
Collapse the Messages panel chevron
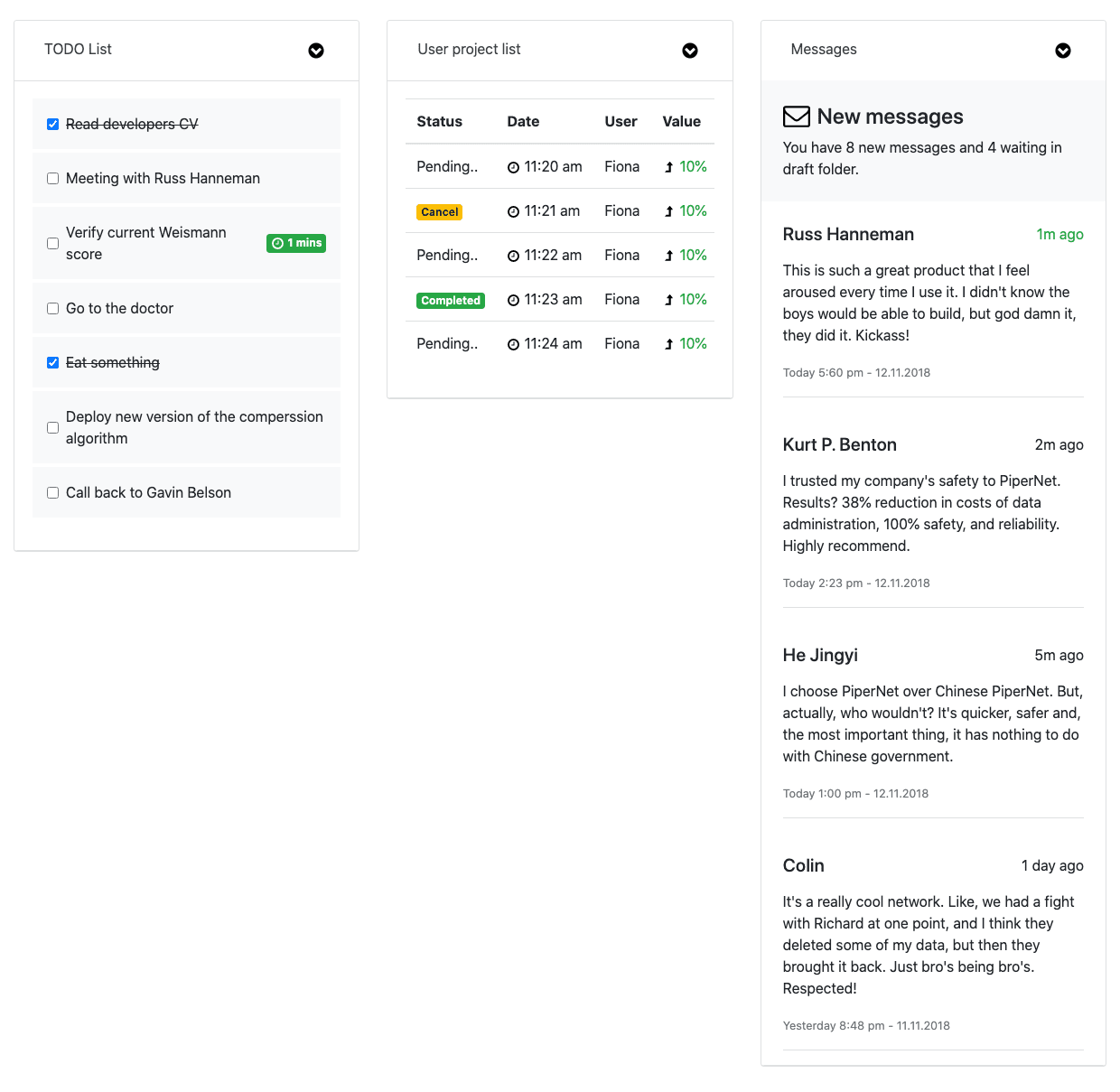(1063, 51)
